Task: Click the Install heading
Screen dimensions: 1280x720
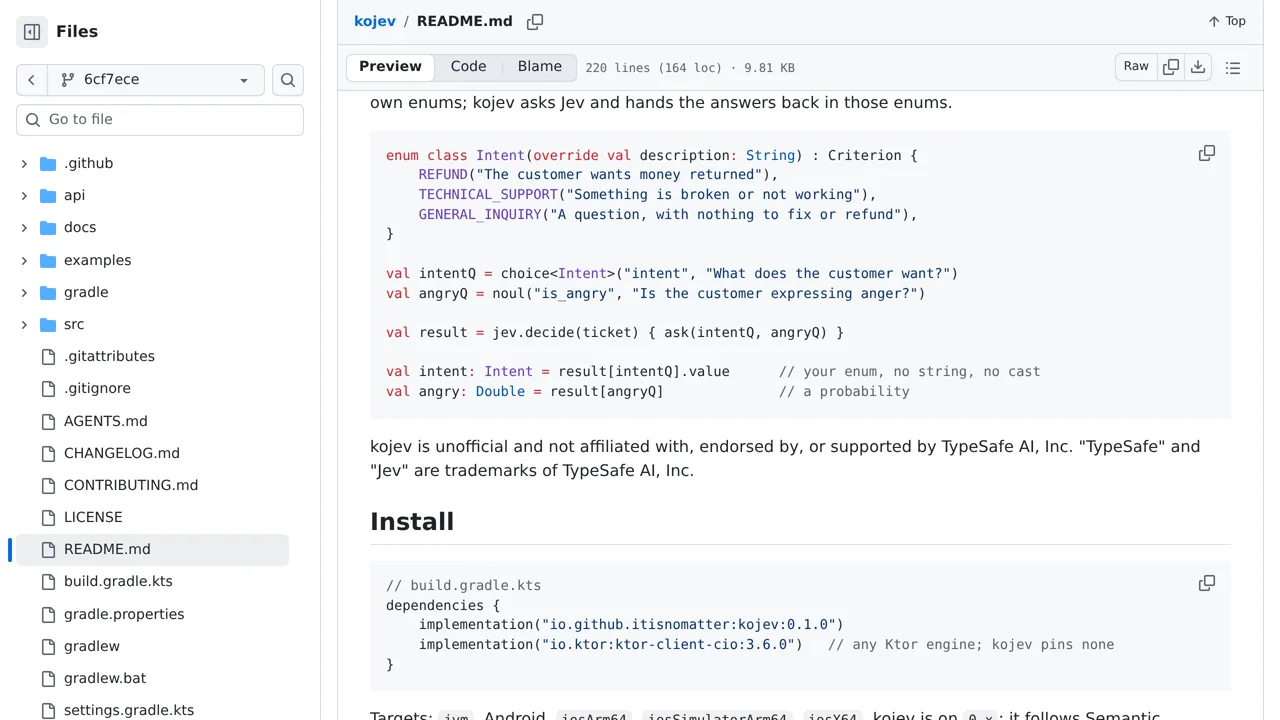Action: (x=412, y=522)
